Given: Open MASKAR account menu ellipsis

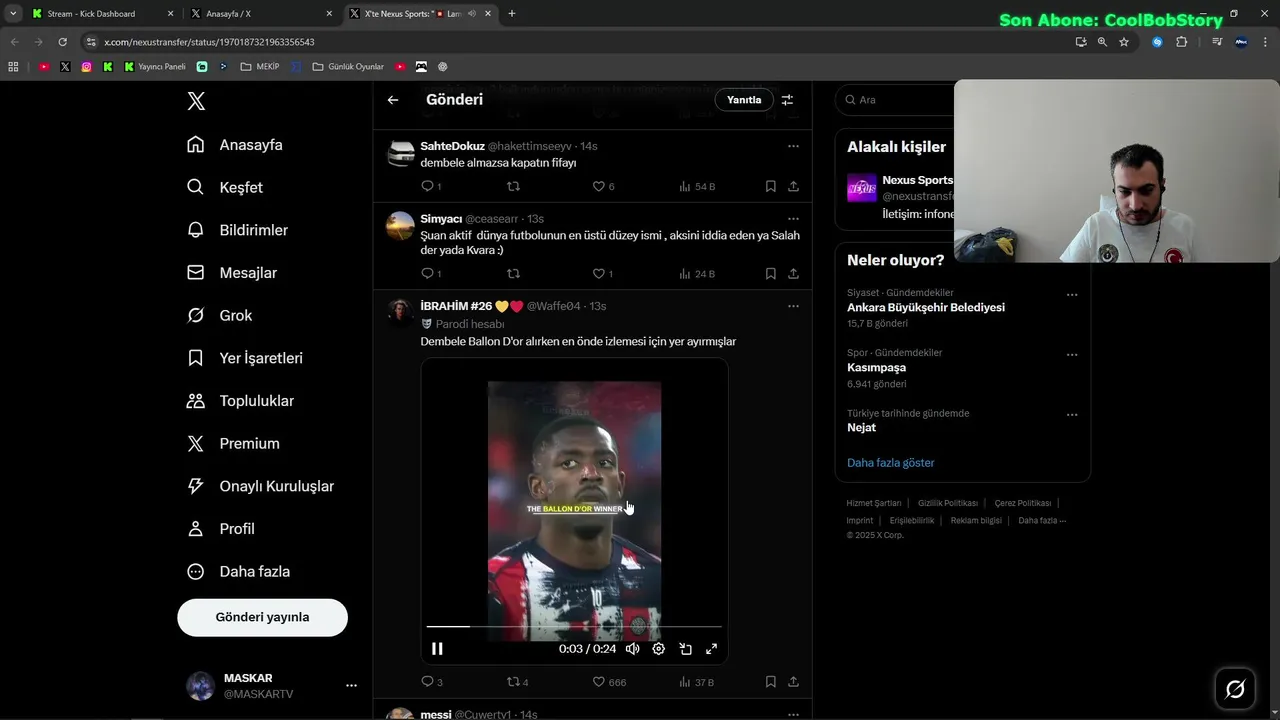Looking at the screenshot, I should (x=351, y=686).
